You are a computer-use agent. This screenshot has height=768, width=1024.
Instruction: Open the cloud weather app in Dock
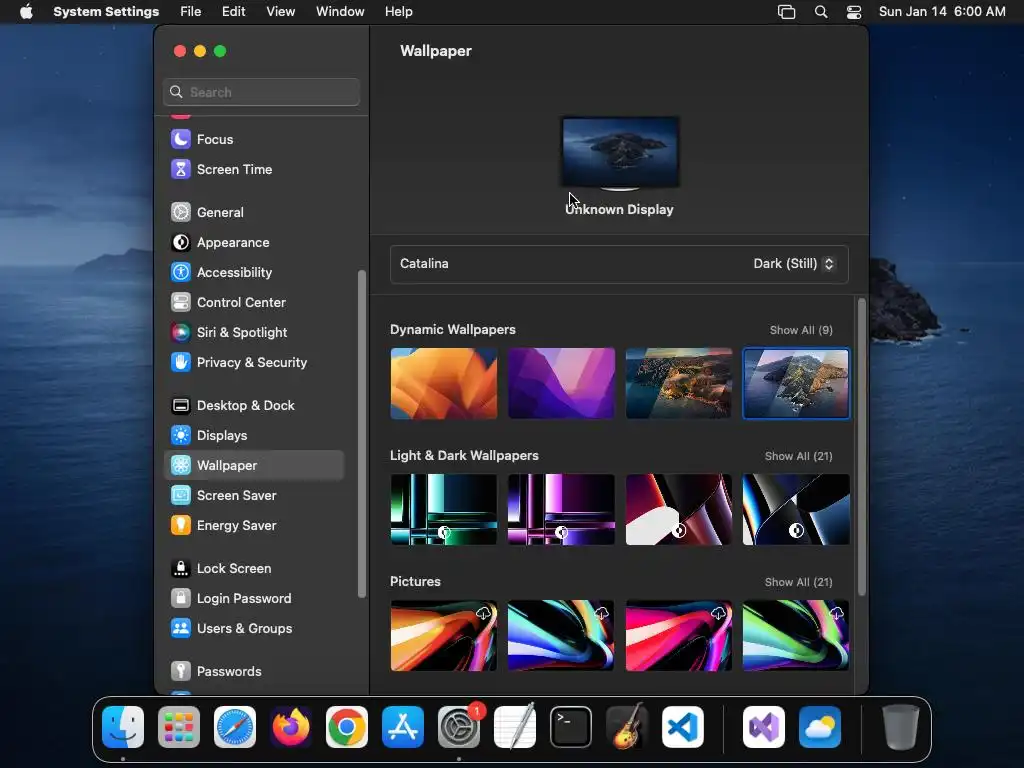tap(820, 727)
